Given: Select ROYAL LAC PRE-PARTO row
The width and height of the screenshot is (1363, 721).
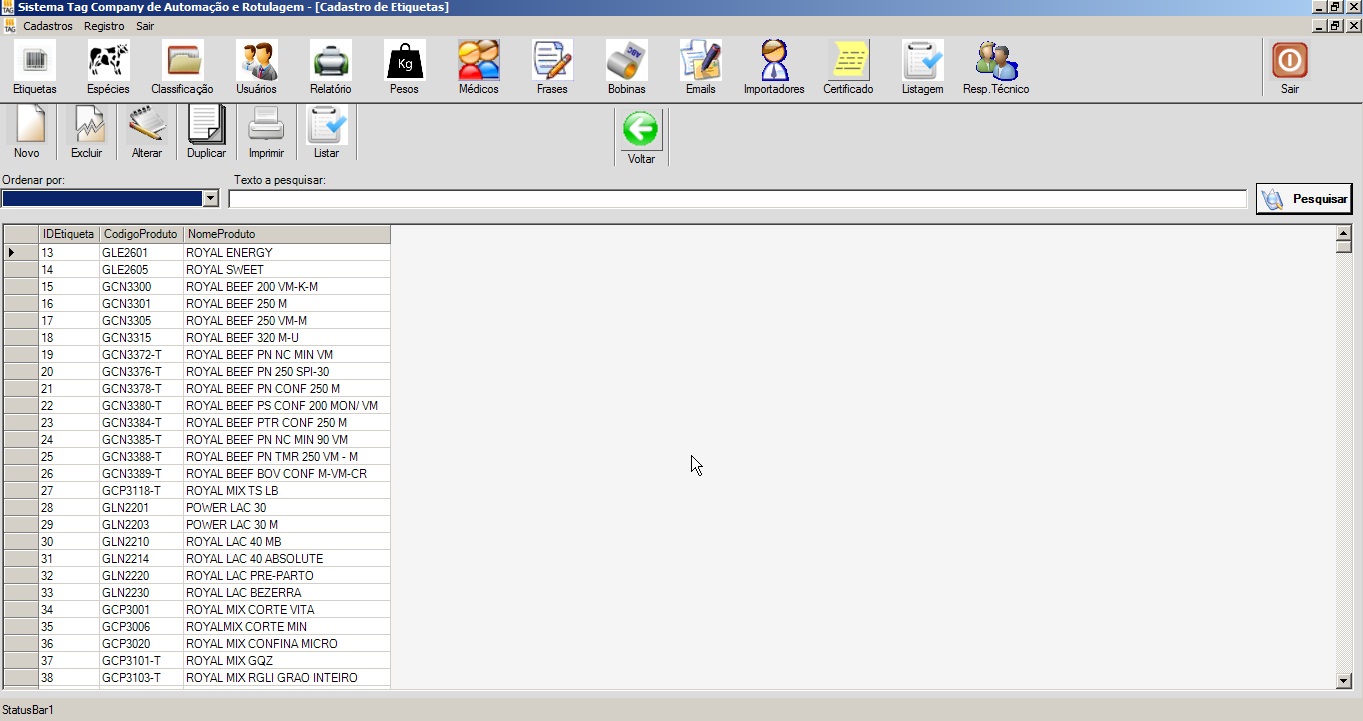Looking at the screenshot, I should point(197,576).
